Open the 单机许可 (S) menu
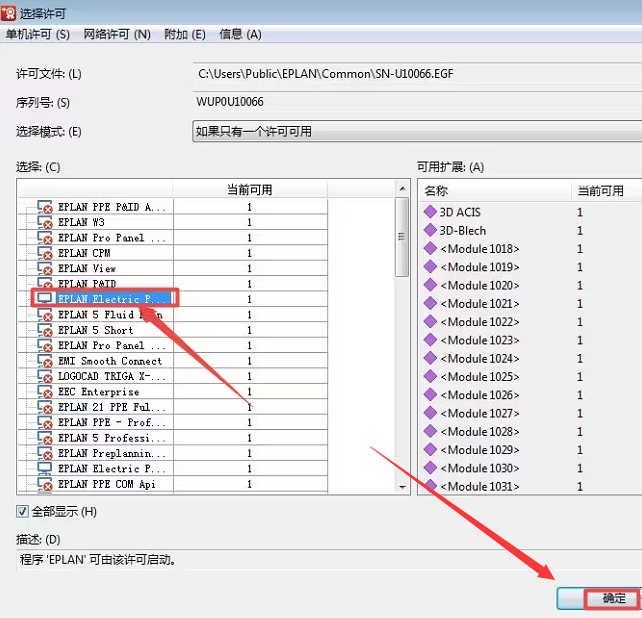The image size is (642, 618). [38, 34]
